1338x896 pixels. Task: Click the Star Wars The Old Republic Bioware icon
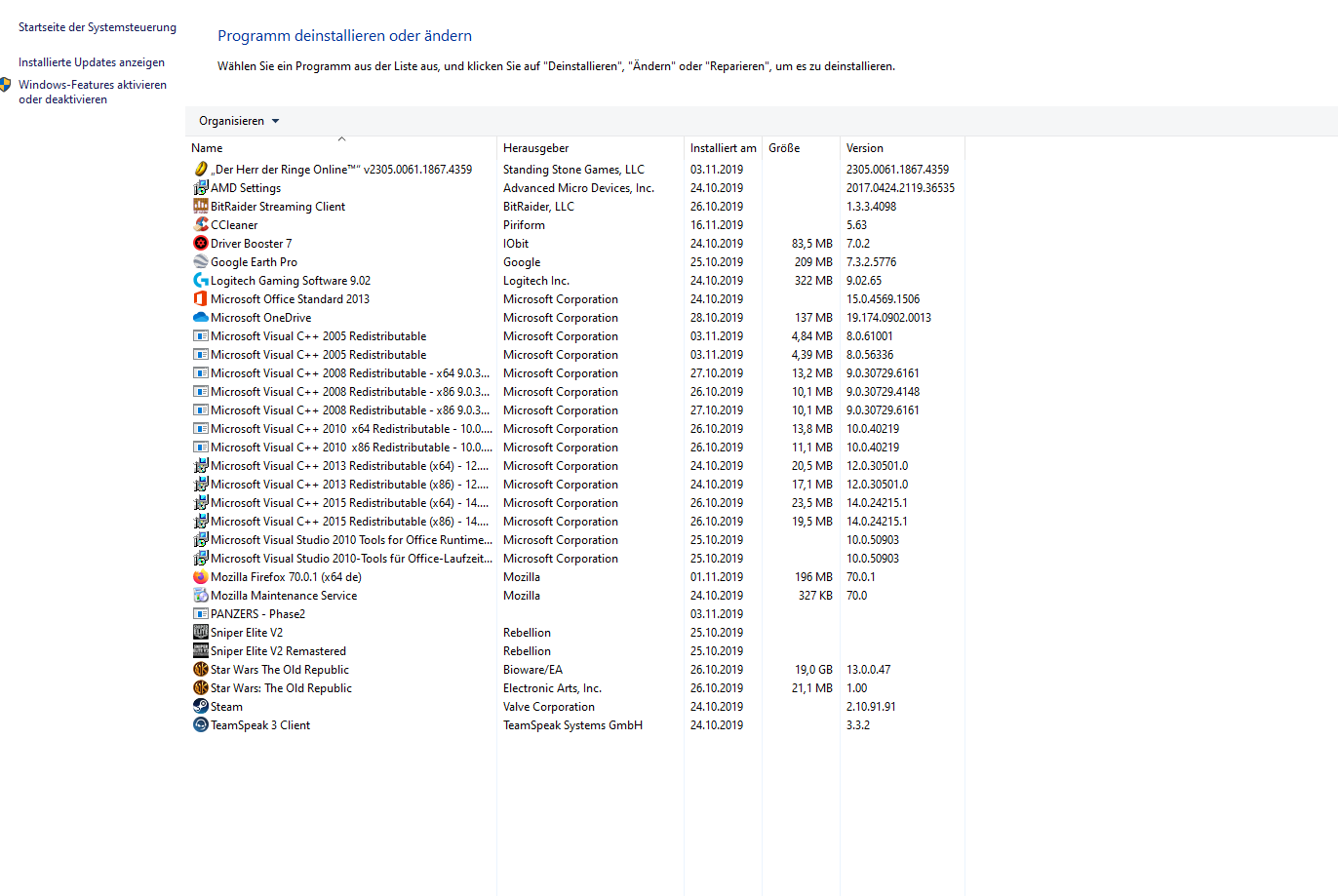pos(201,669)
